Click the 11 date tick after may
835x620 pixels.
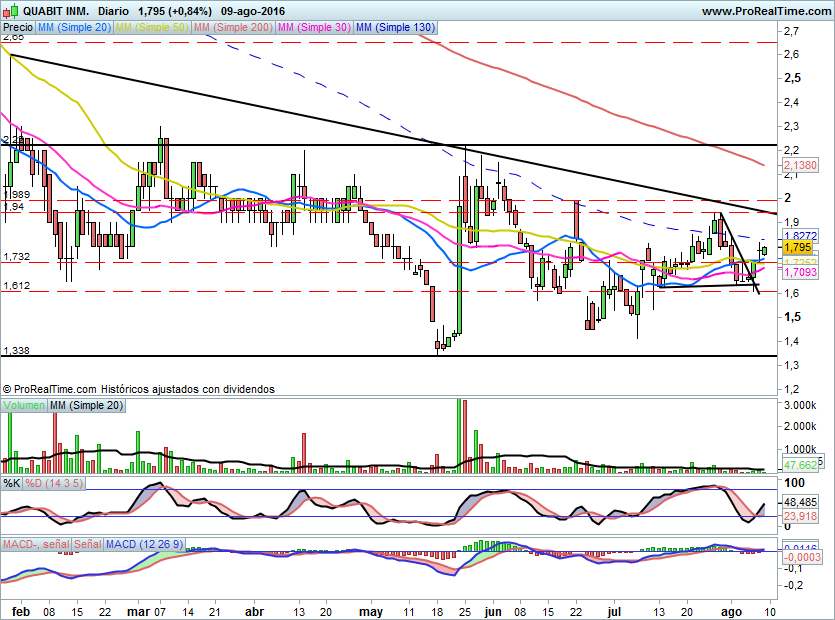(x=408, y=612)
